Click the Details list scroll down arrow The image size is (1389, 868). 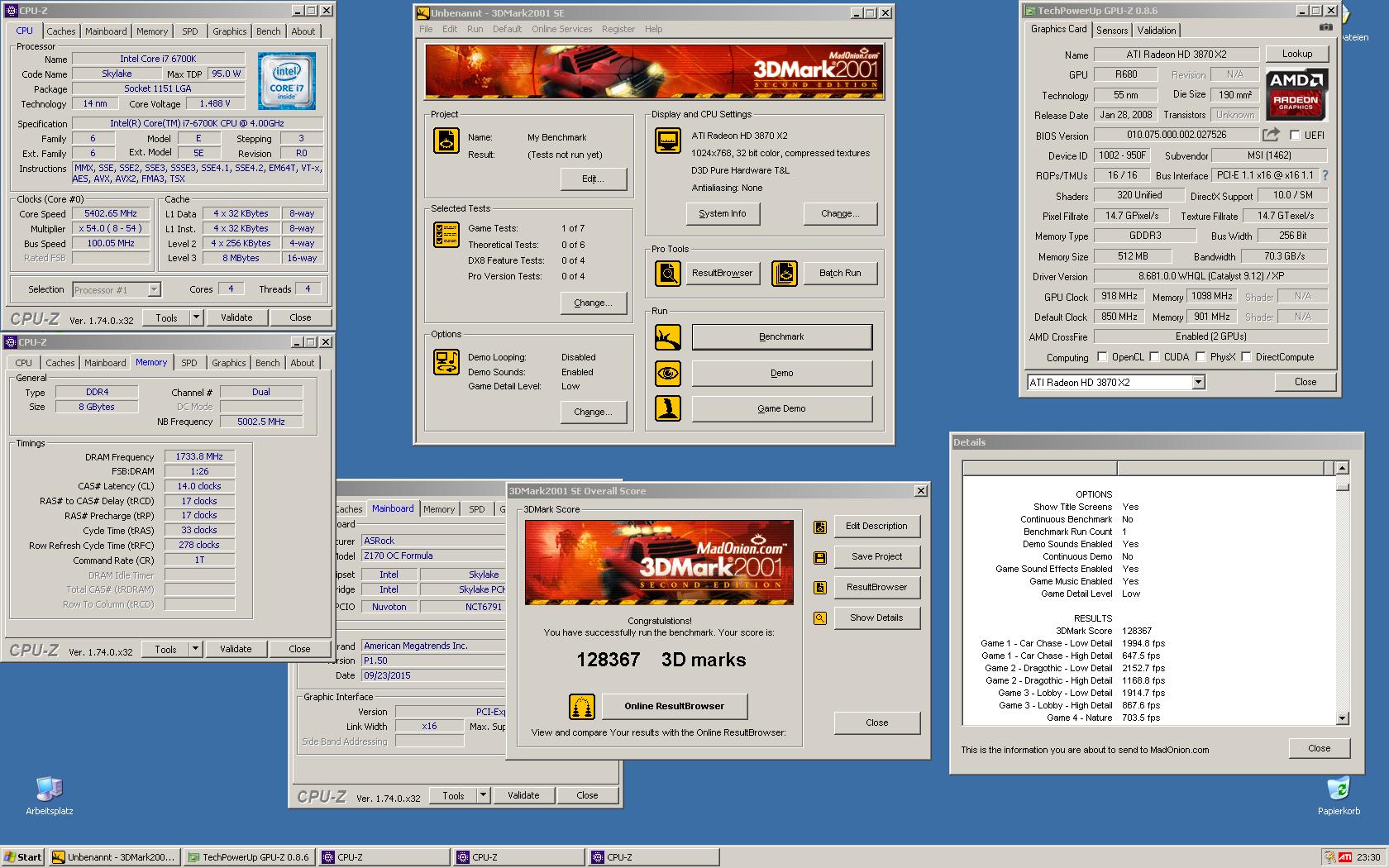tap(1342, 718)
